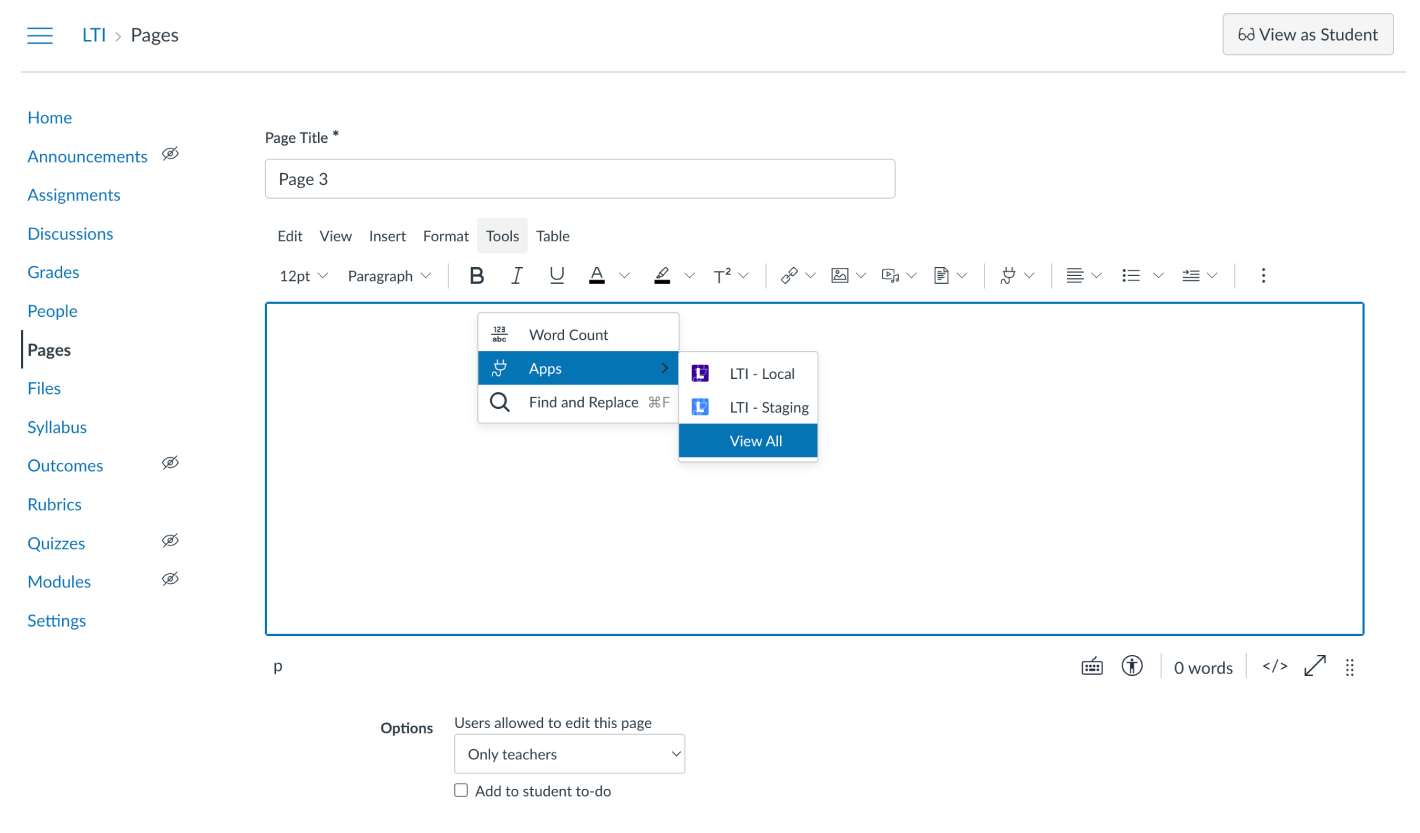The height and width of the screenshot is (833, 1420).
Task: Open the Insert menu
Action: pyautogui.click(x=387, y=236)
